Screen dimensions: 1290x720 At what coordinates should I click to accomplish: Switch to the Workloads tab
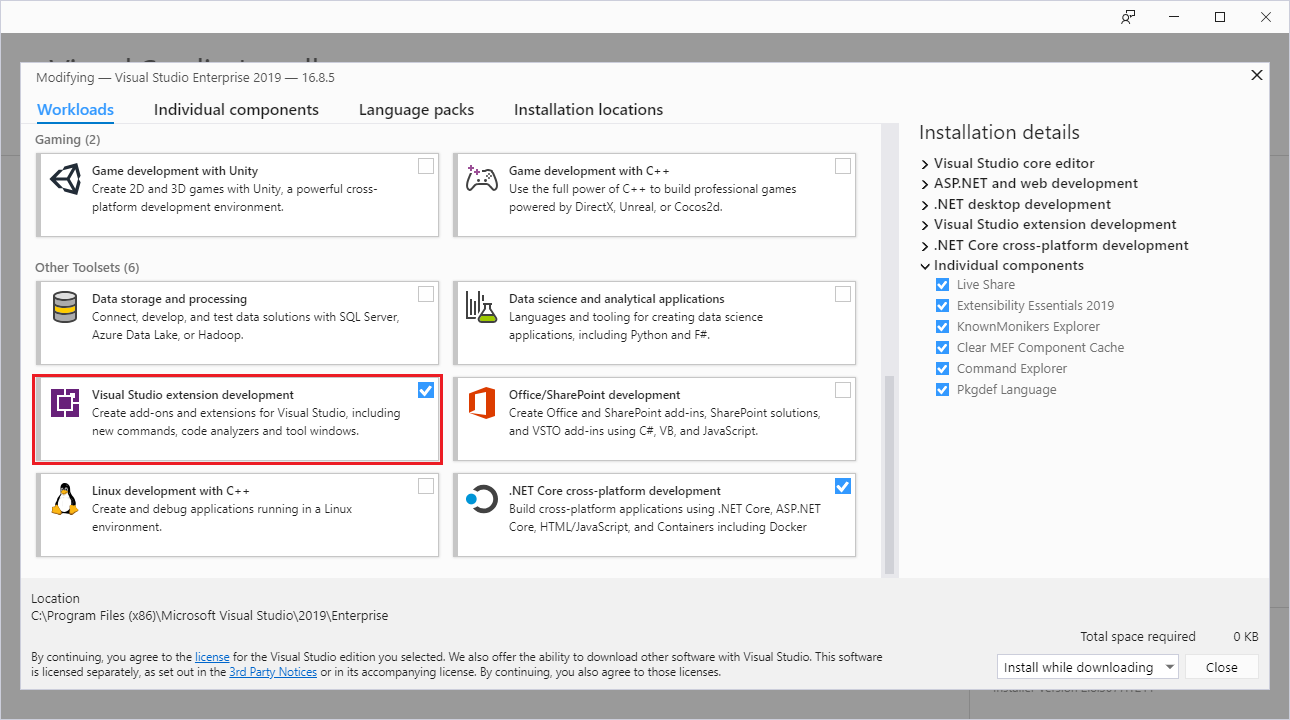point(75,110)
